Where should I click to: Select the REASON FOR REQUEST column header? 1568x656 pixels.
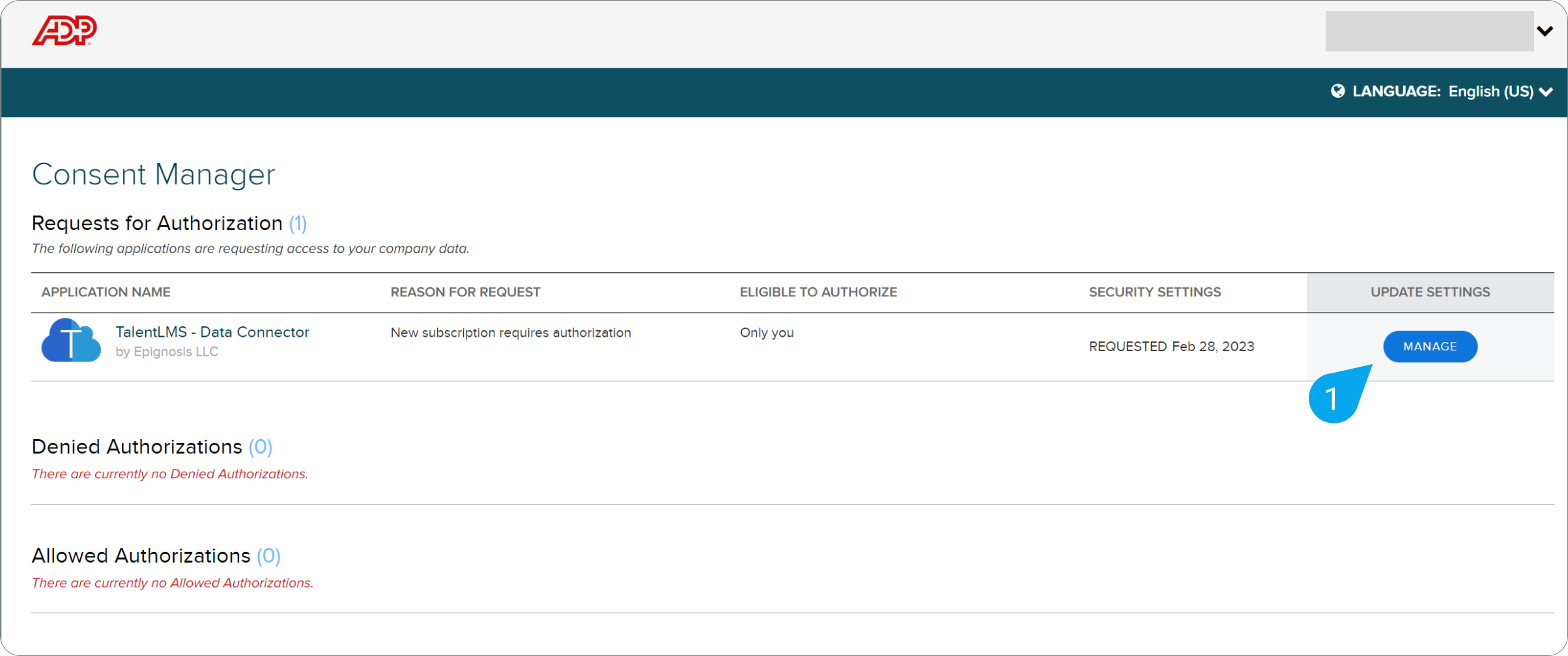(x=465, y=292)
